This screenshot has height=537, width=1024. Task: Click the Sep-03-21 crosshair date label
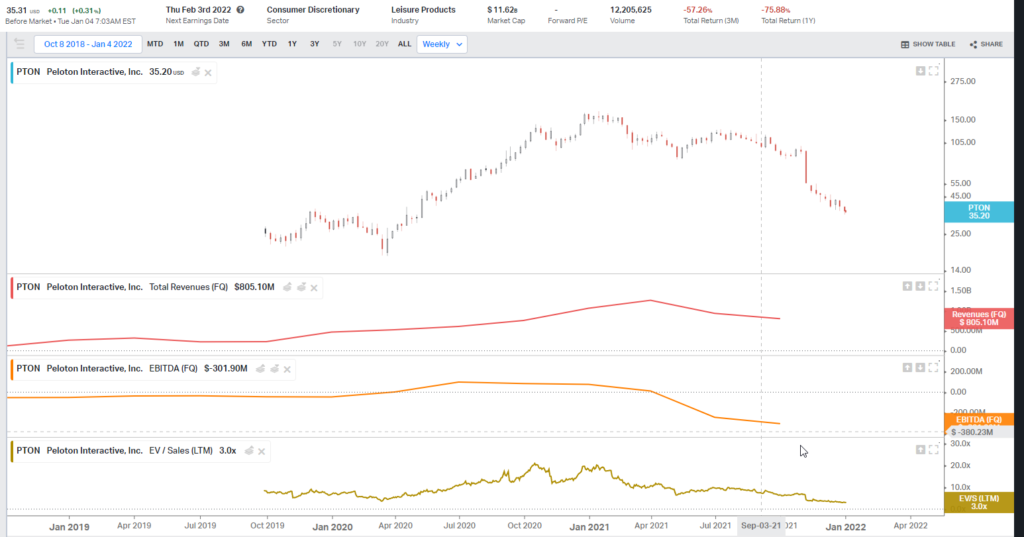click(761, 525)
